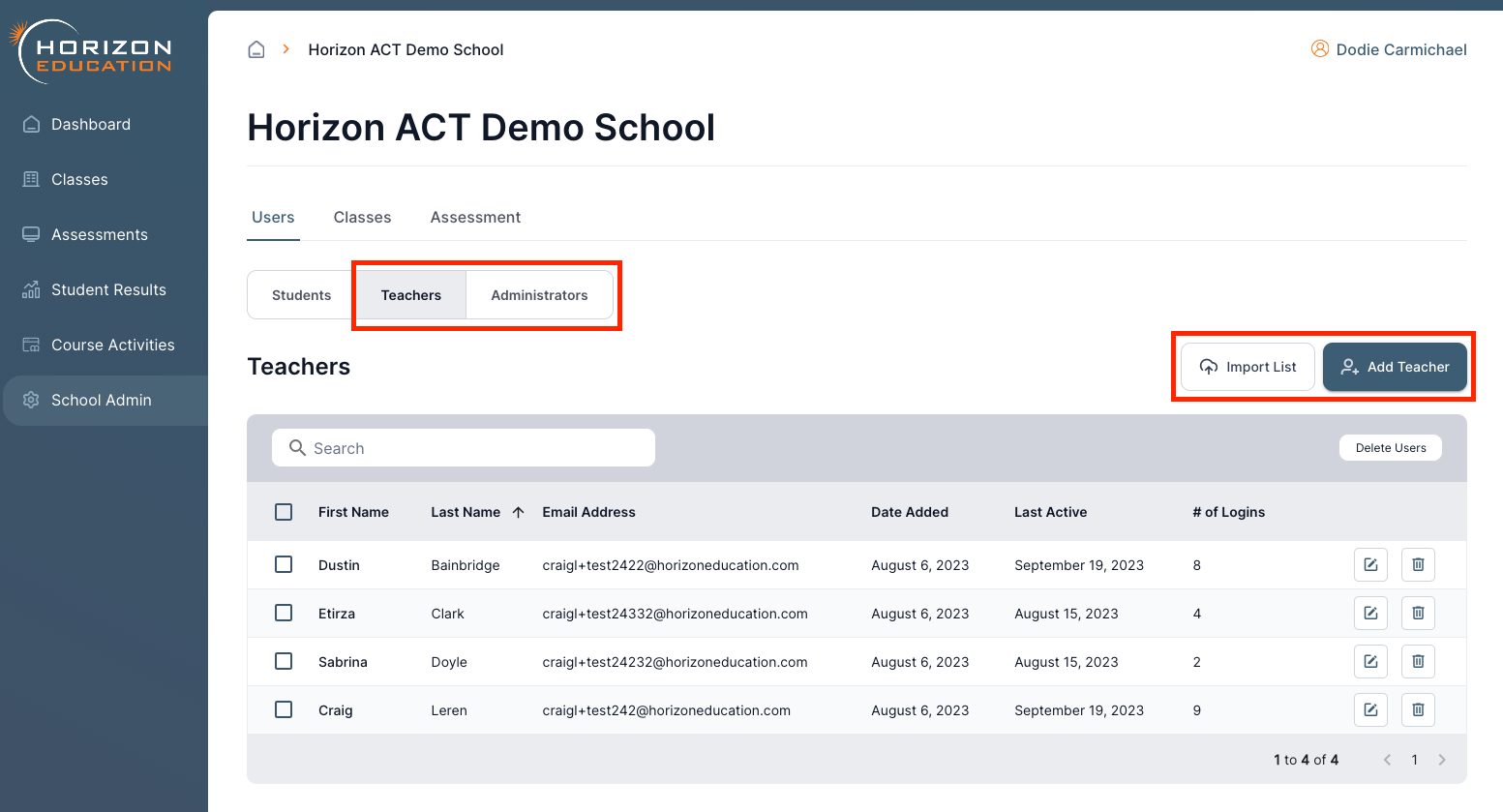
Task: Edit Dustin Bainbridge's teacher record
Action: tap(1370, 564)
